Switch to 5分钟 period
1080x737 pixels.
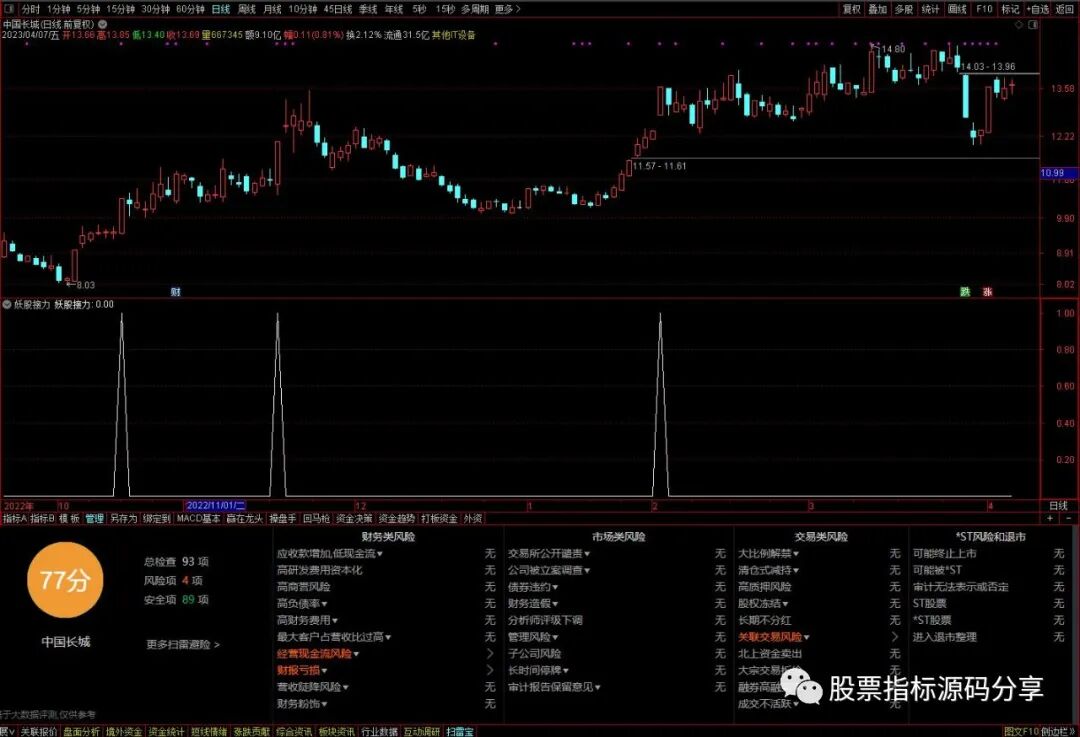[87, 9]
